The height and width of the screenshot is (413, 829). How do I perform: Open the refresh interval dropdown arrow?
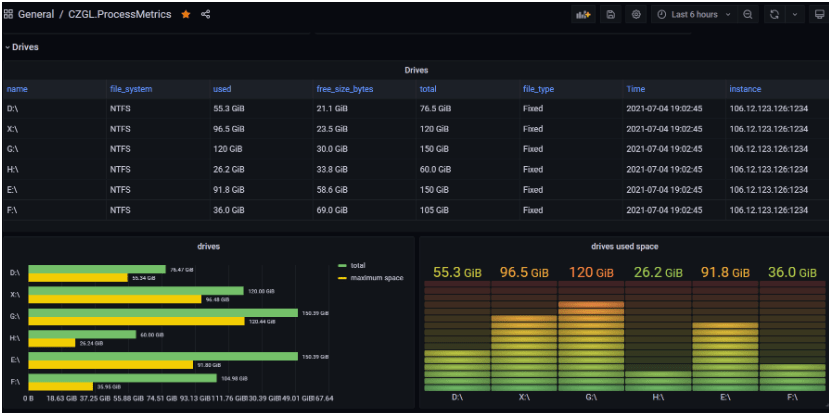pyautogui.click(x=795, y=15)
